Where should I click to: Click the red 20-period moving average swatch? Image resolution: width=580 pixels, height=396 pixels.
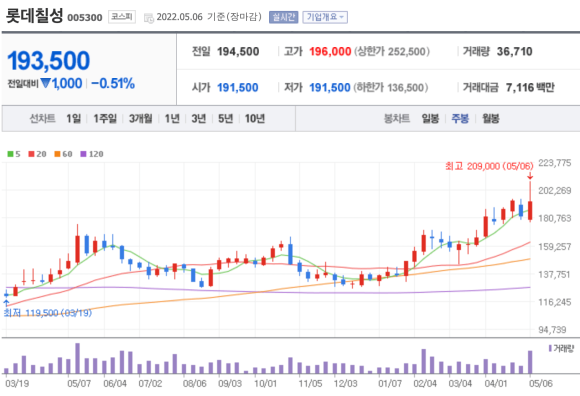31,154
